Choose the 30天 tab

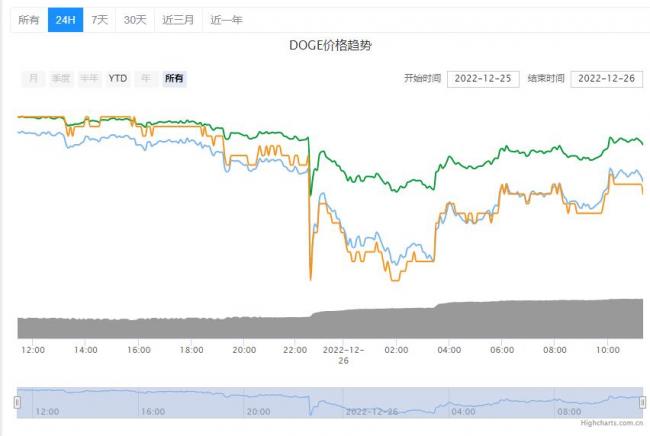coord(135,19)
